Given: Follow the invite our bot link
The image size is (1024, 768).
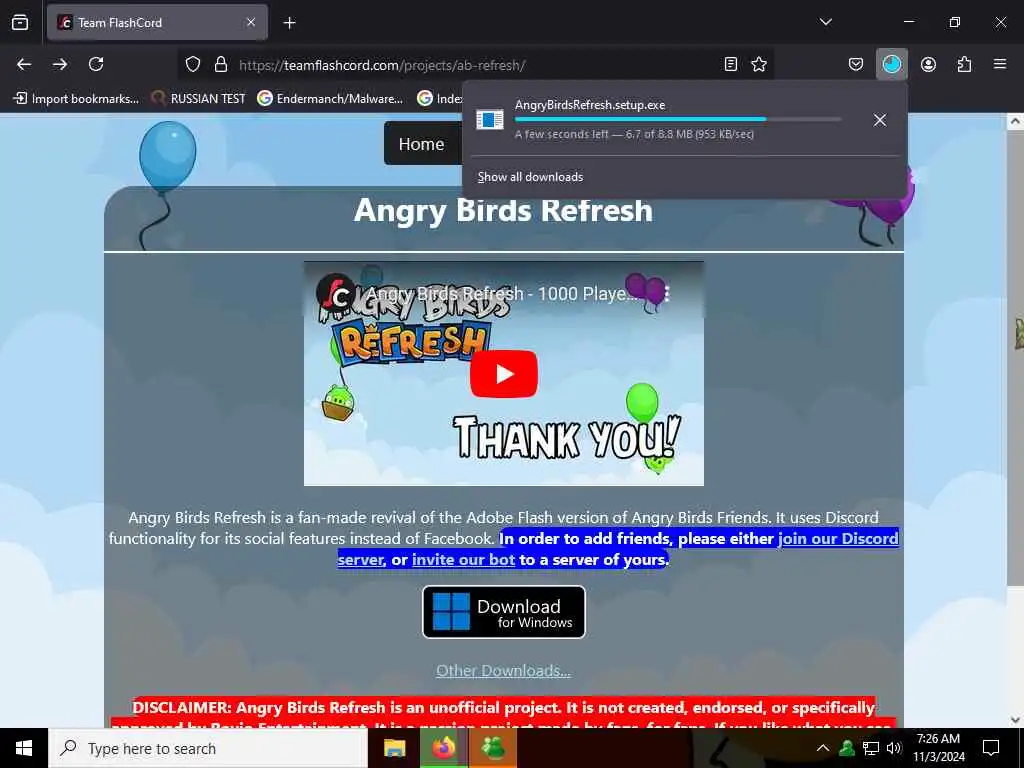Looking at the screenshot, I should 463,560.
